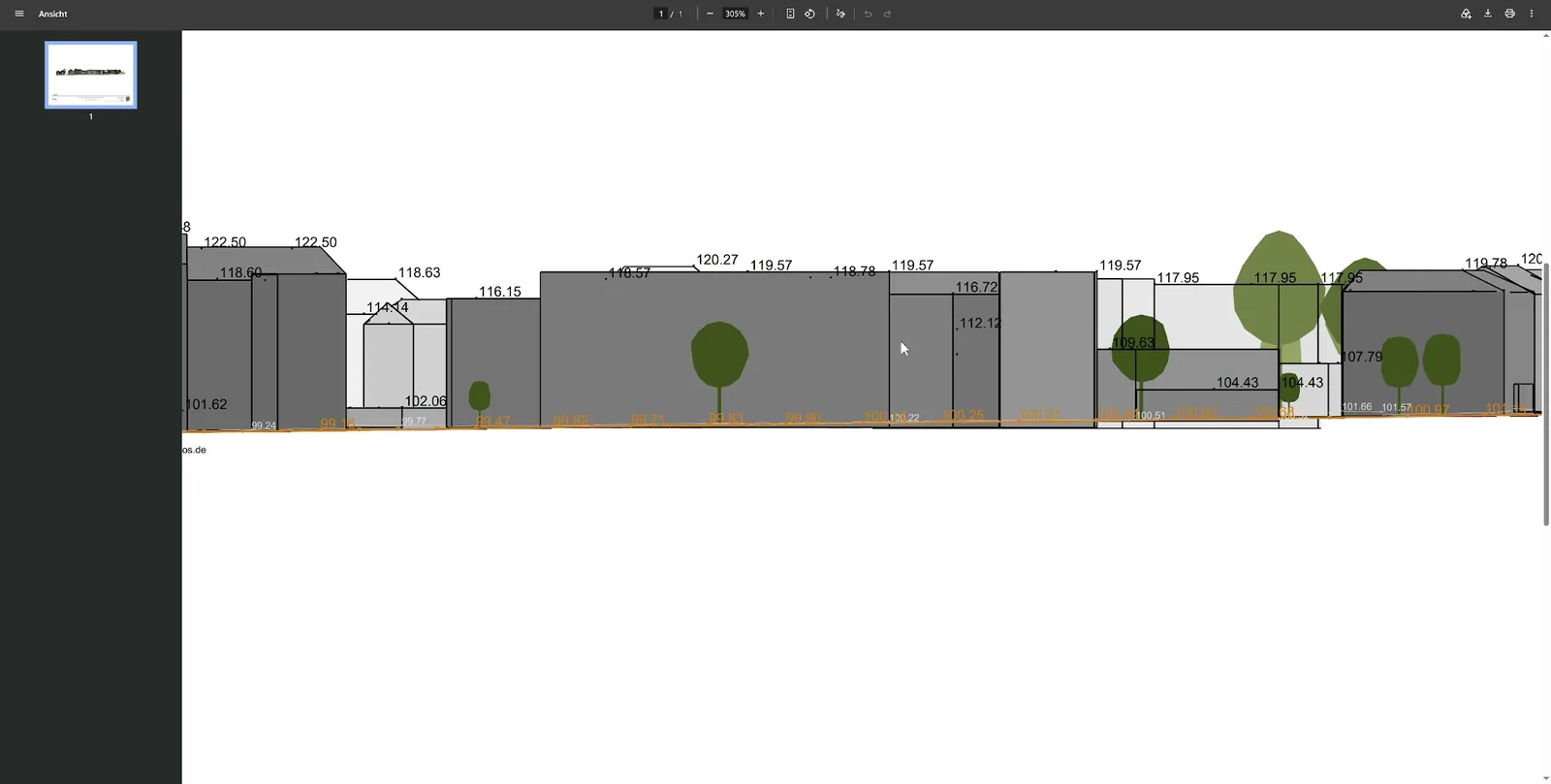Click the '116.72' elevation label
Screen dimensions: 1551x784
(976, 288)
